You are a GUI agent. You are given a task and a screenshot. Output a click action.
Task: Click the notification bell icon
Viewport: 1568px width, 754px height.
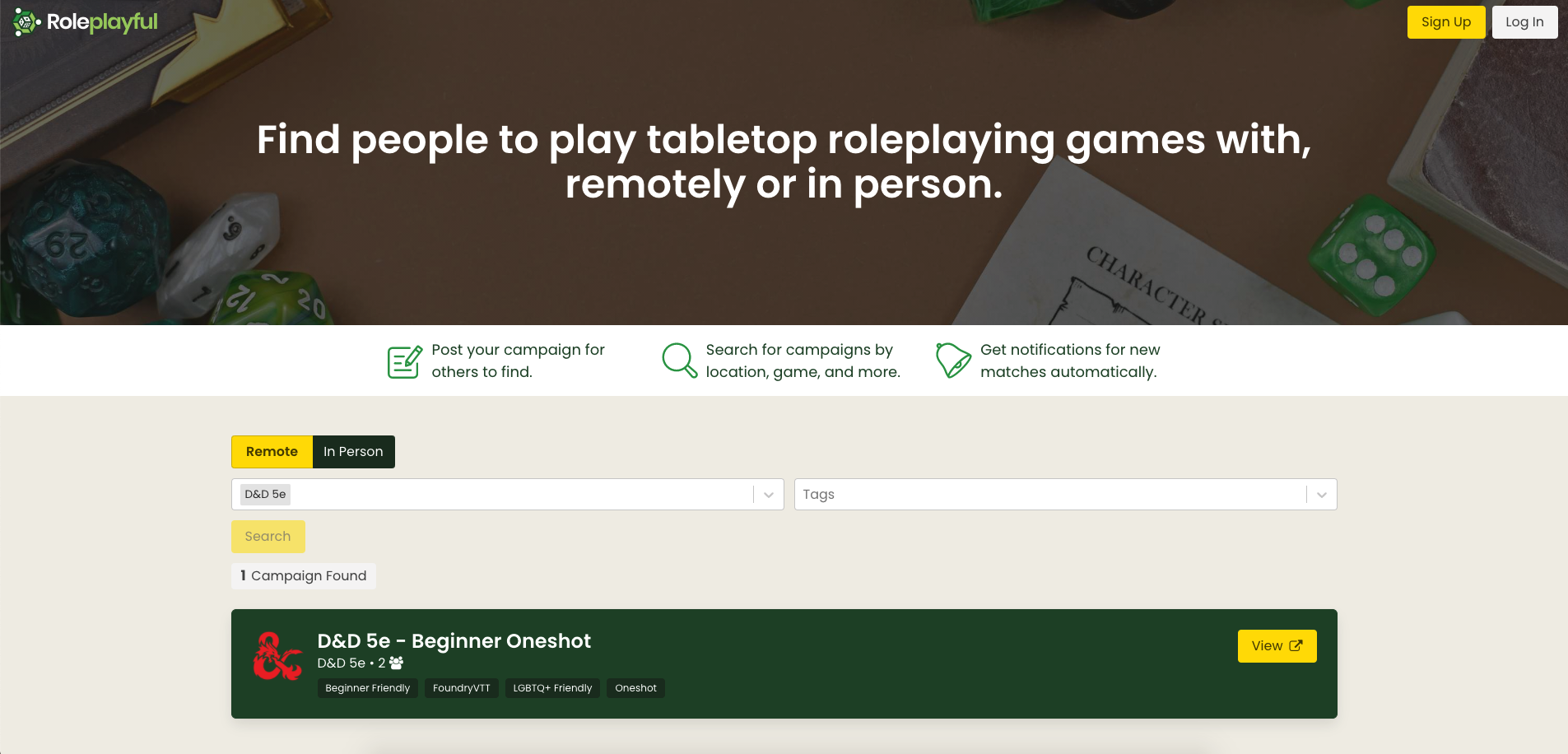coord(953,361)
